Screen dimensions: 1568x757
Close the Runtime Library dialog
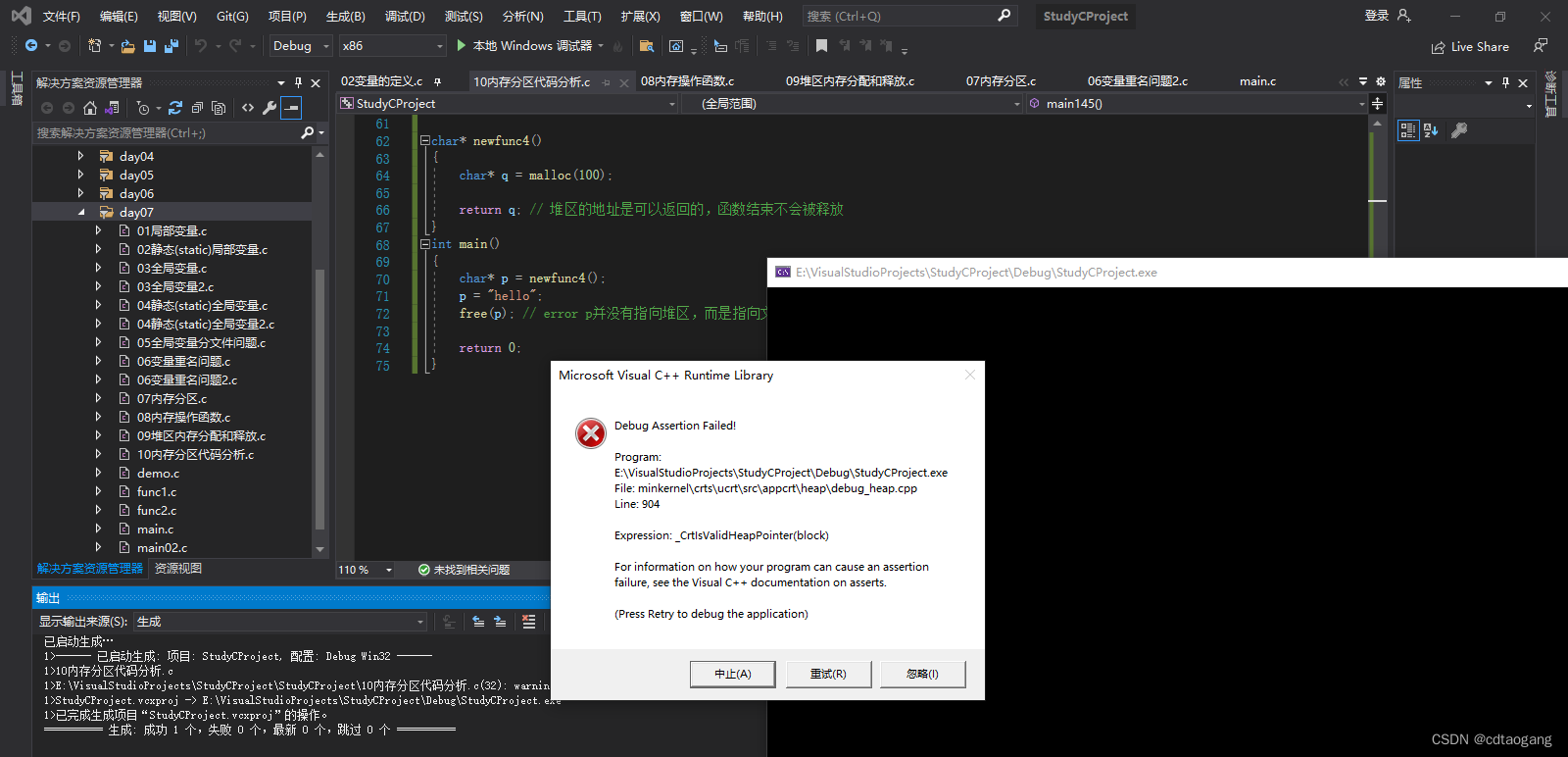coord(970,375)
